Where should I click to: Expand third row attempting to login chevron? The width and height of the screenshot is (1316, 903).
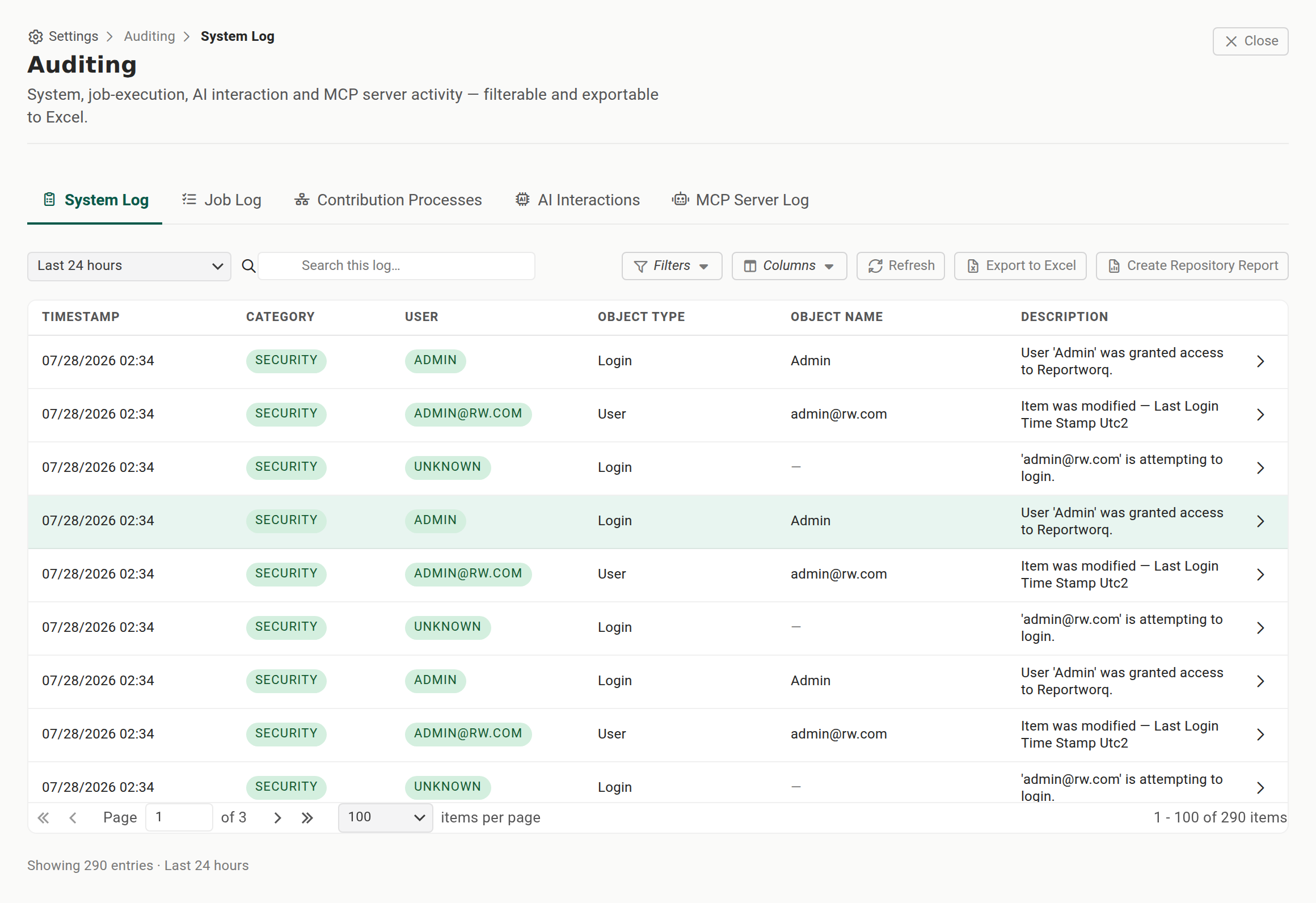point(1260,468)
